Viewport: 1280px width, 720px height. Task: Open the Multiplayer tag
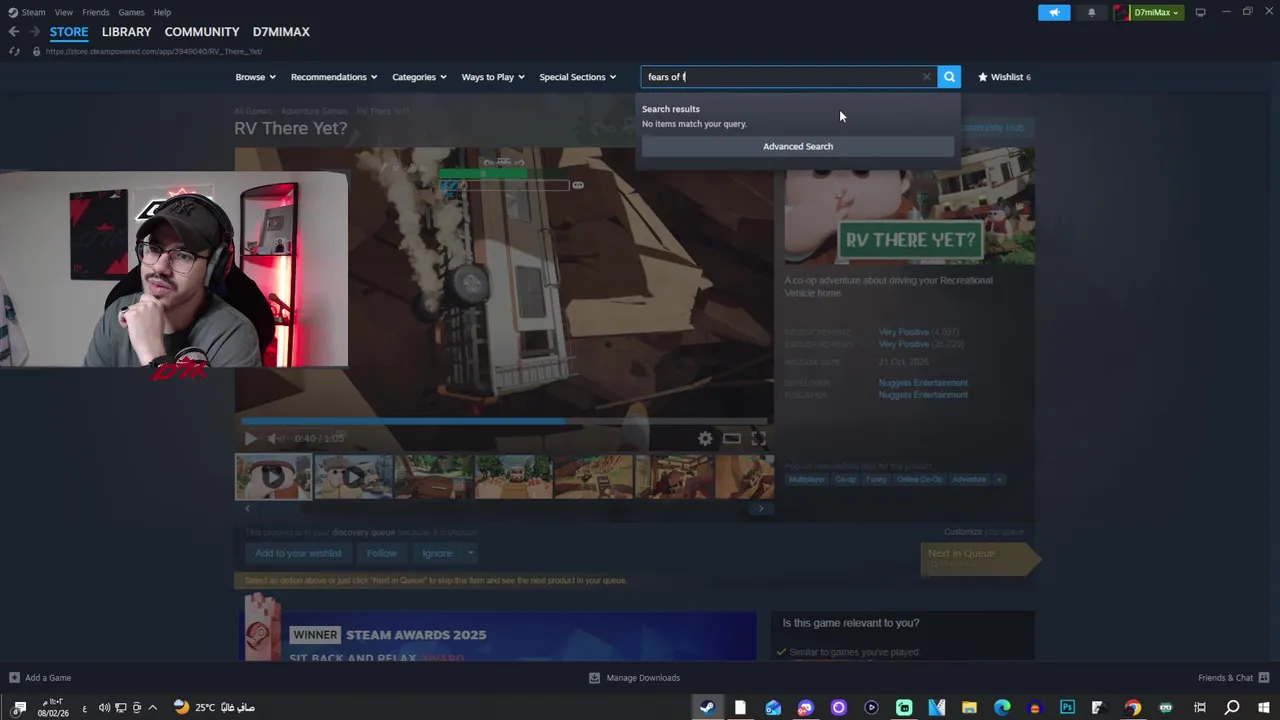[x=807, y=479]
